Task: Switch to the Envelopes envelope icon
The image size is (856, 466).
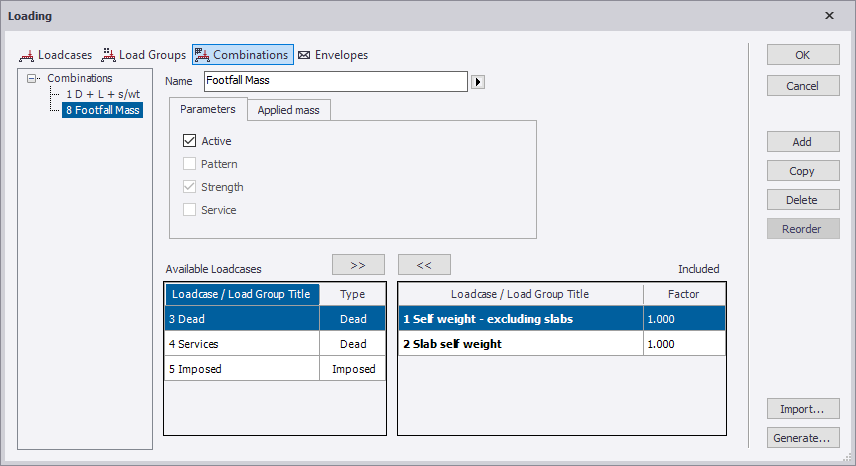Action: pyautogui.click(x=304, y=55)
